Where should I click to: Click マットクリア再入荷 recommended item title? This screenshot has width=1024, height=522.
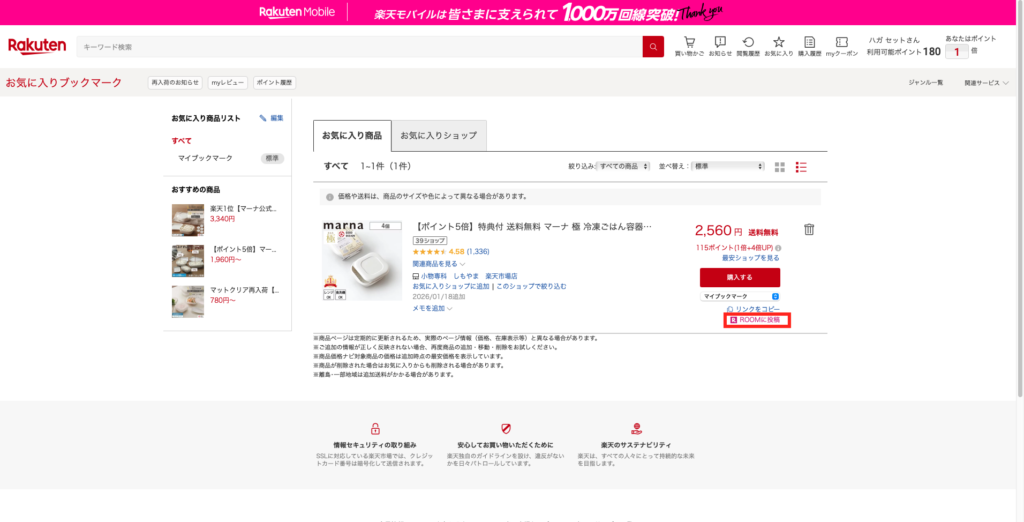245,290
